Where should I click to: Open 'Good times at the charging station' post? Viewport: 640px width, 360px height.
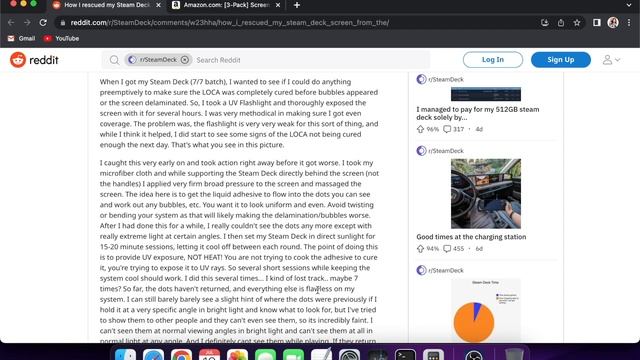471,237
